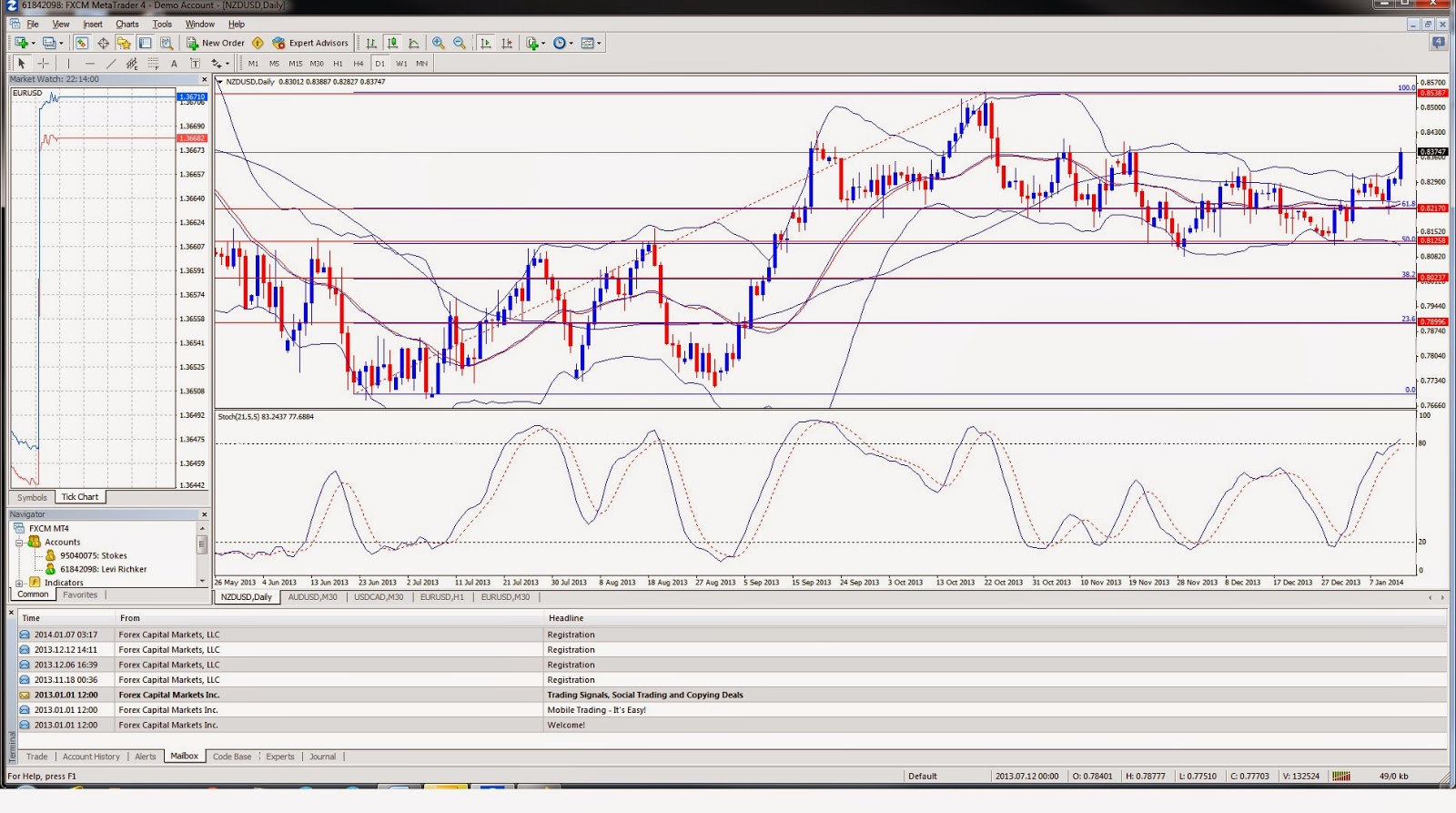1456x813 pixels.
Task: Switch to candlestick chart icon
Action: (392, 43)
